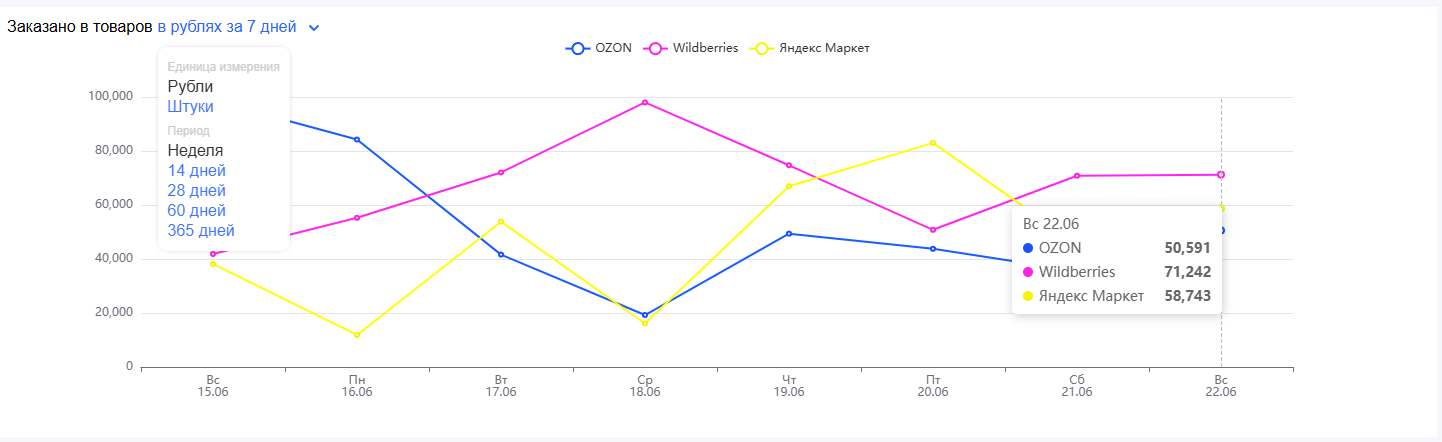
Task: Select the 14 дней period
Action: tap(196, 171)
